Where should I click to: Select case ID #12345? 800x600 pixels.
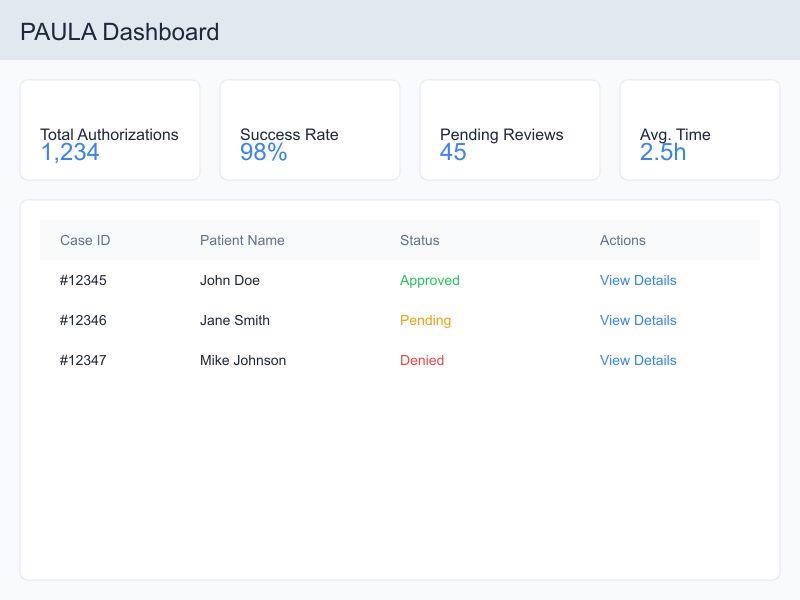[83, 280]
